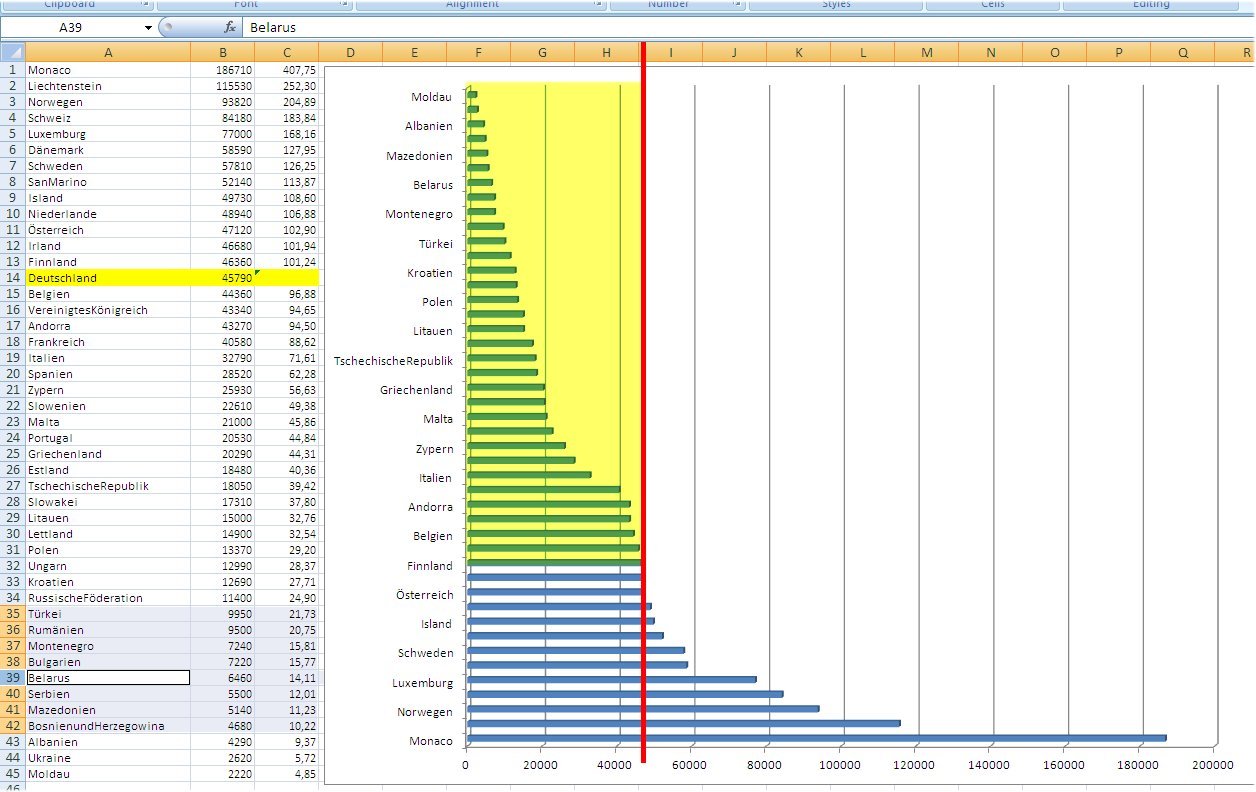The width and height of the screenshot is (1256, 792).
Task: Select the value 407,75 in column C
Action: click(x=286, y=70)
